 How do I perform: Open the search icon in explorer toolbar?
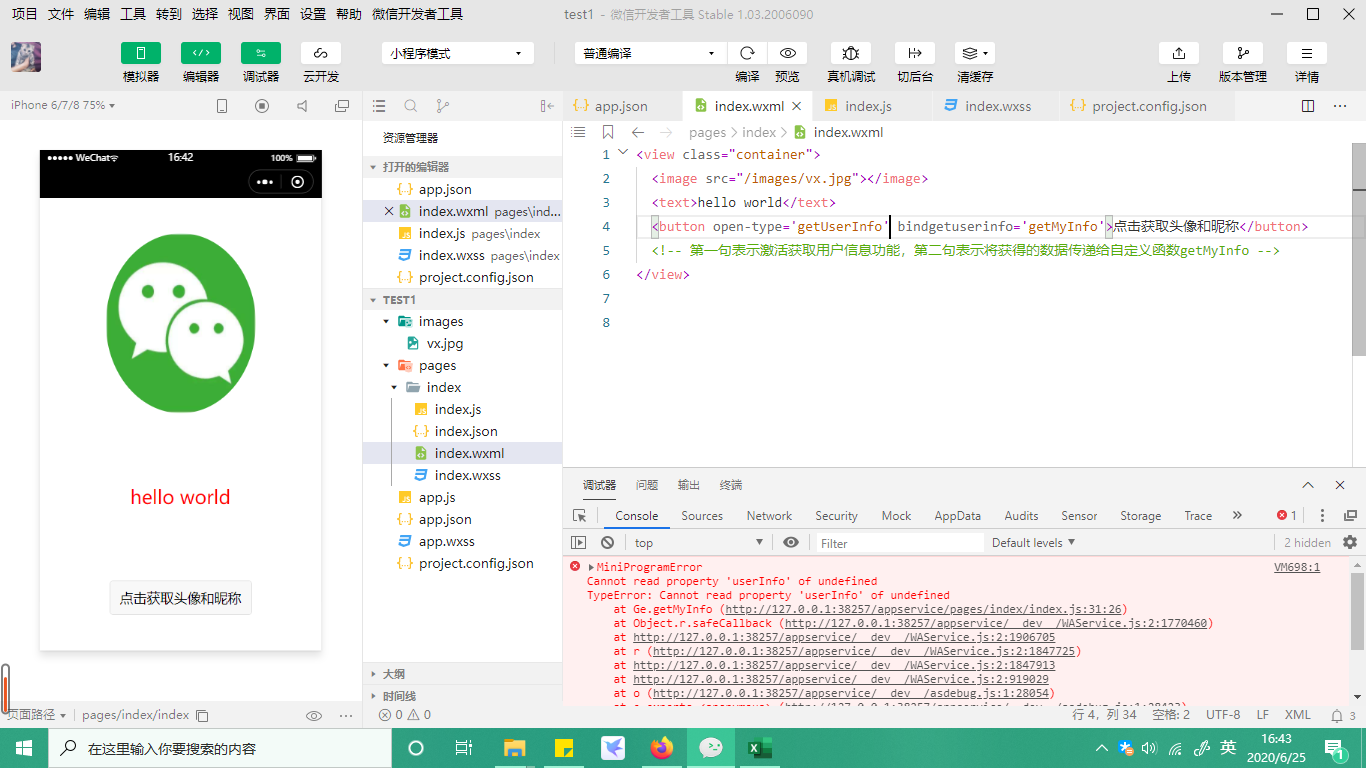pos(411,106)
